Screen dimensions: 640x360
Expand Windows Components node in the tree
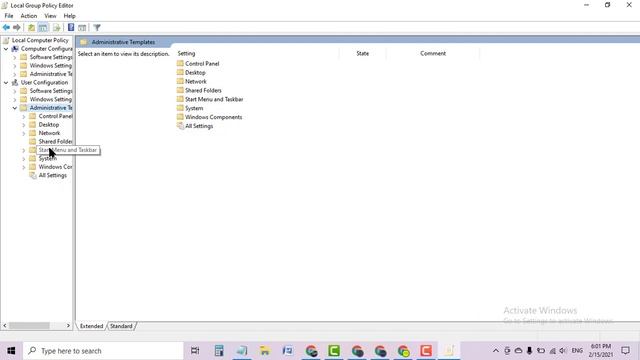pos(24,167)
